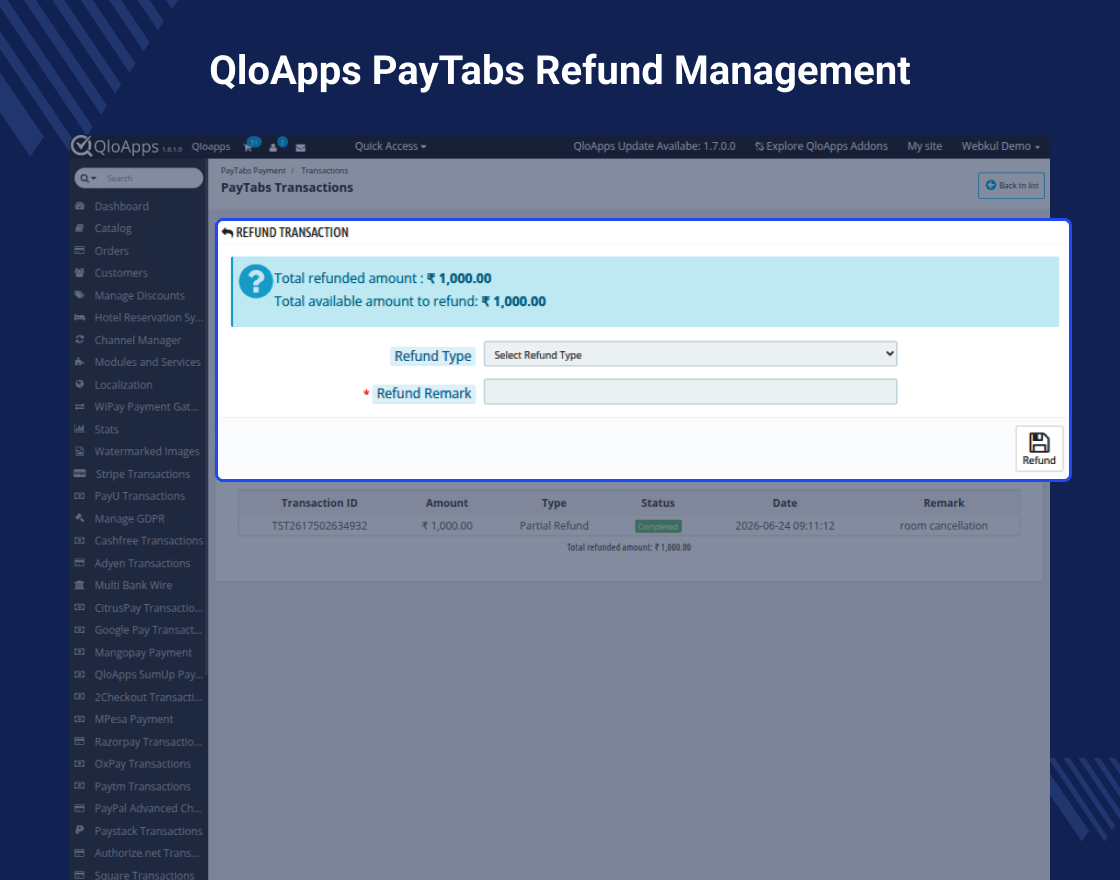Click the Refund Transaction reply arrow icon

click(x=227, y=232)
